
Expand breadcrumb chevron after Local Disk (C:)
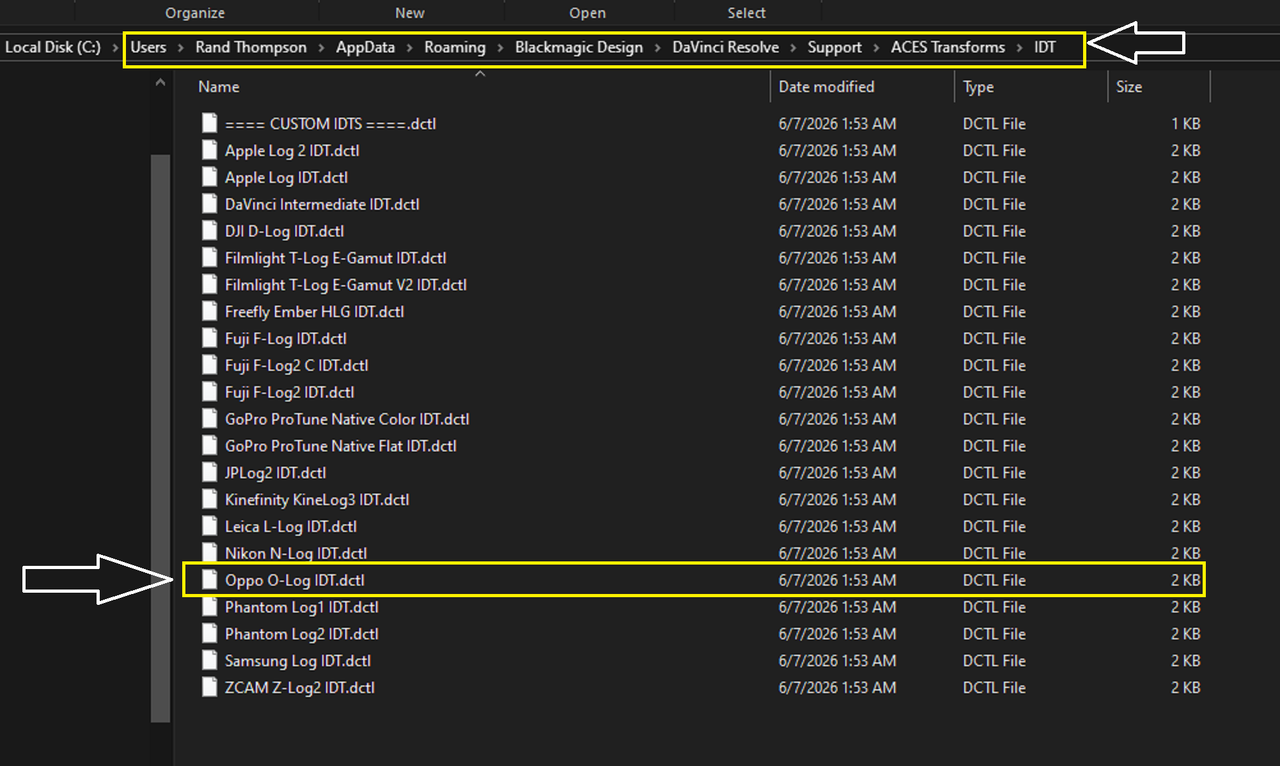pyautogui.click(x=116, y=48)
